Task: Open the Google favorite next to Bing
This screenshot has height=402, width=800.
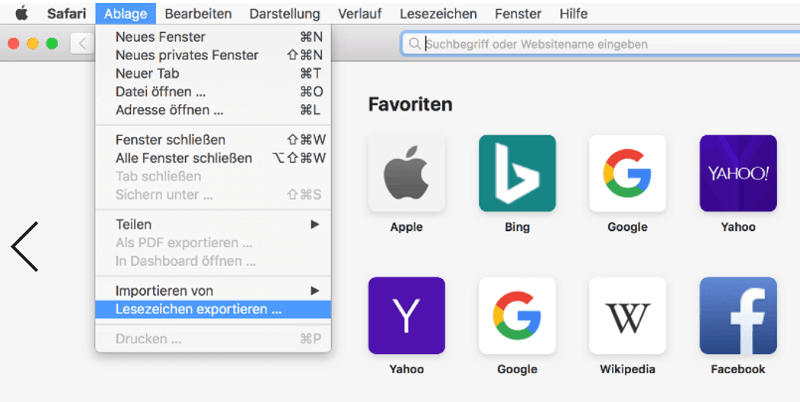Action: [x=628, y=173]
